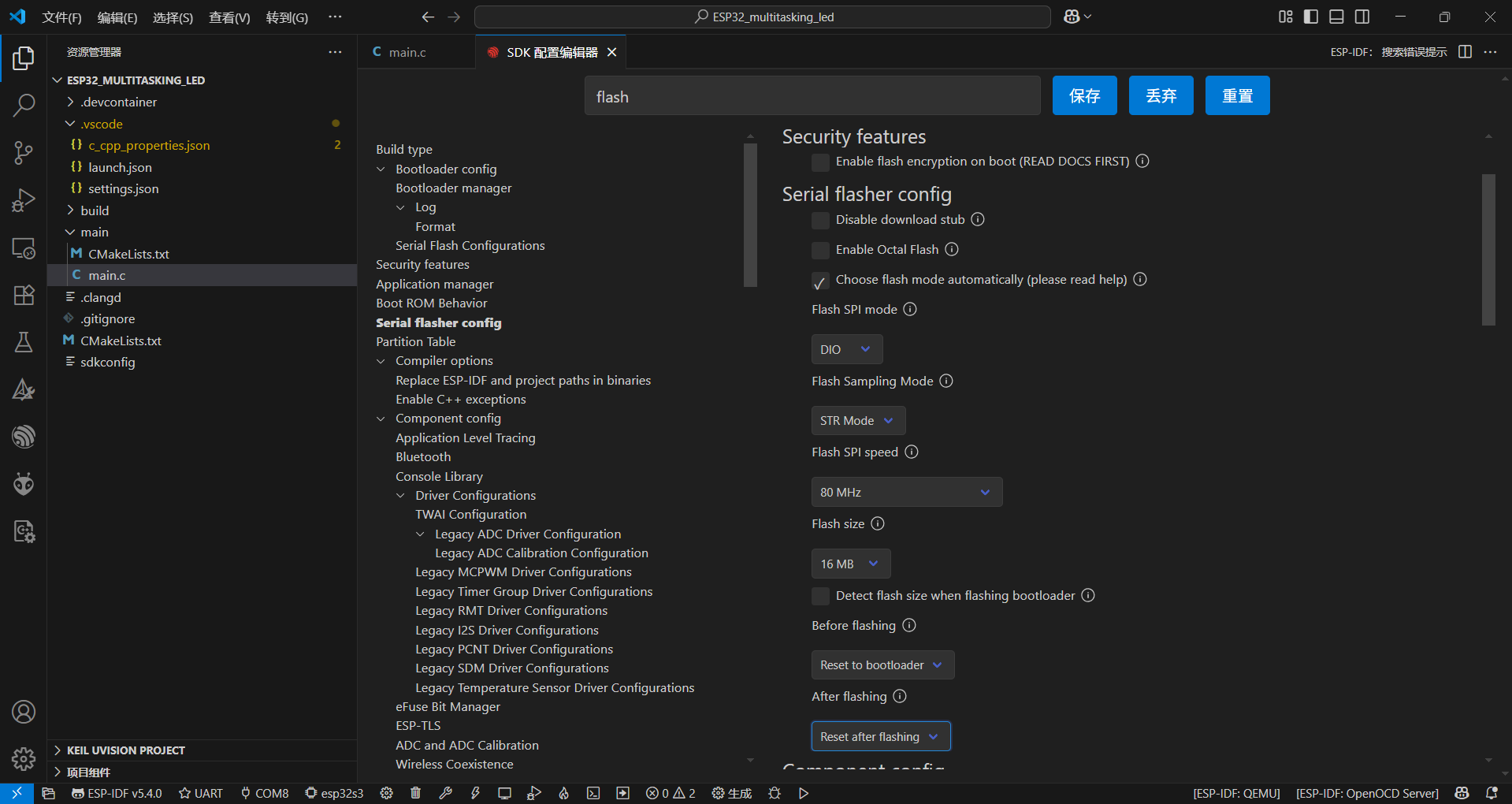This screenshot has height=804, width=1512.
Task: Open Copilot icon in title bar
Action: point(1072,17)
